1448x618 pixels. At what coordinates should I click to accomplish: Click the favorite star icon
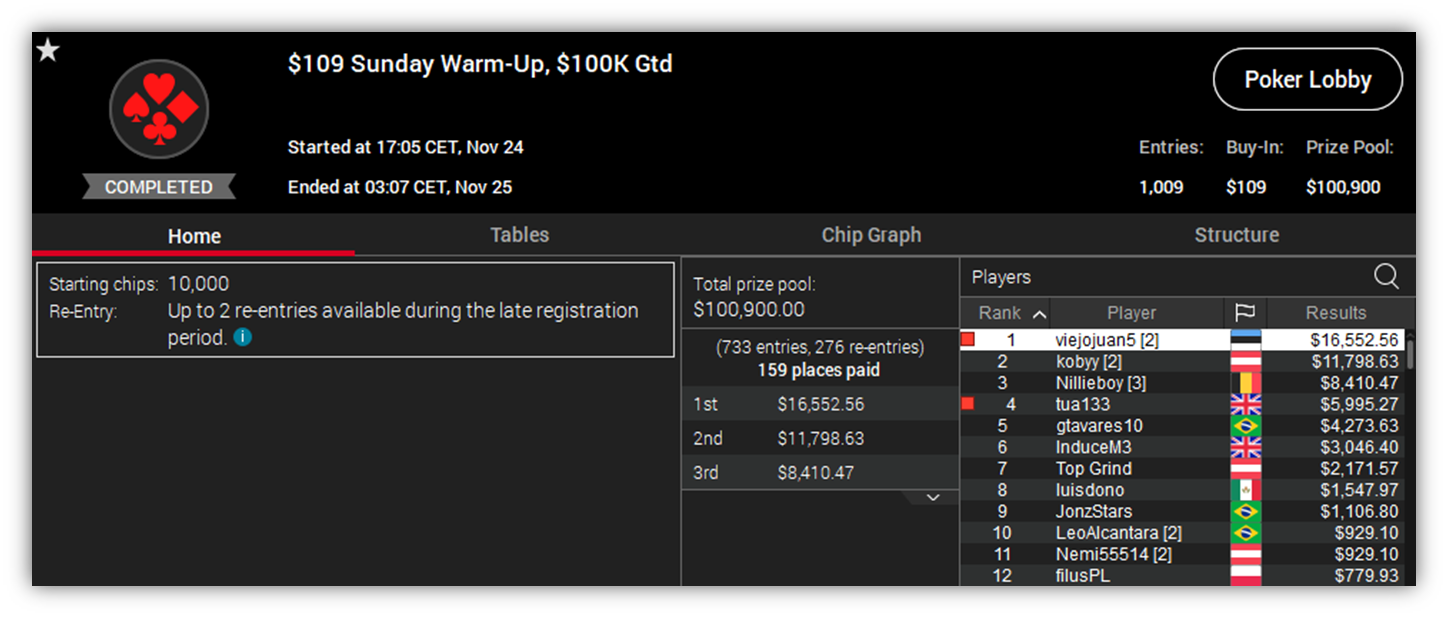[47, 50]
